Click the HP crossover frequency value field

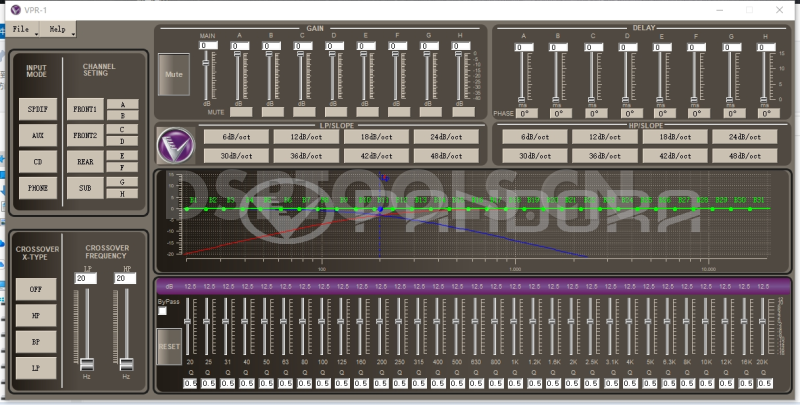(x=126, y=278)
